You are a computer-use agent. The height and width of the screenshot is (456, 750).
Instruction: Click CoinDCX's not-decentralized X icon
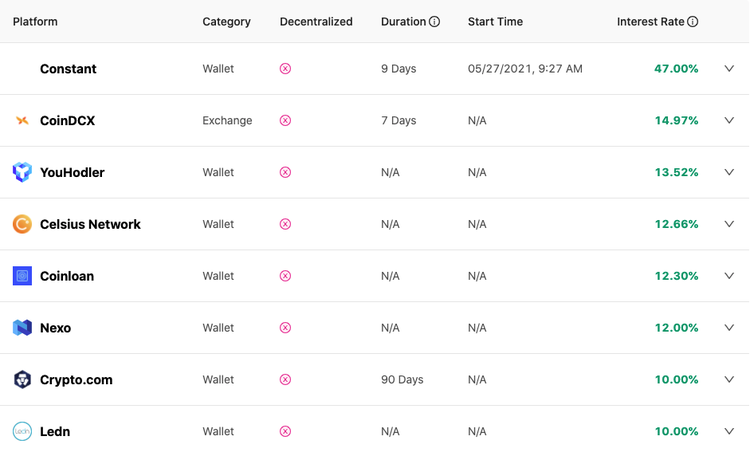pyautogui.click(x=285, y=121)
